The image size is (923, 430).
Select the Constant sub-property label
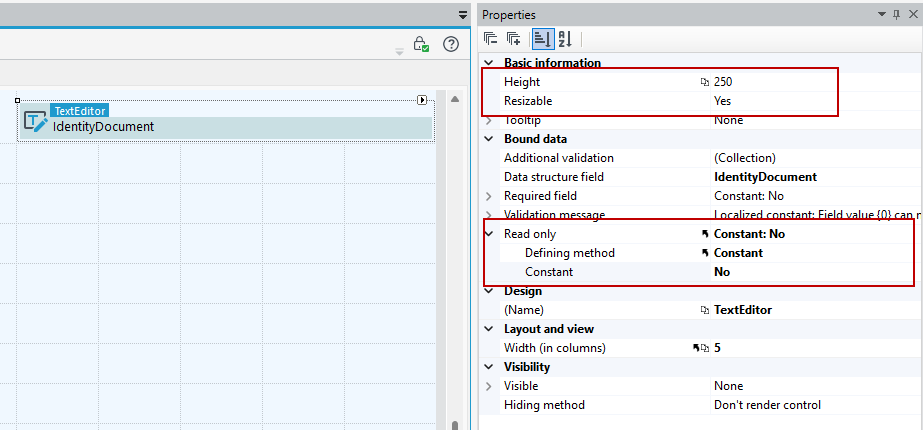tap(549, 272)
